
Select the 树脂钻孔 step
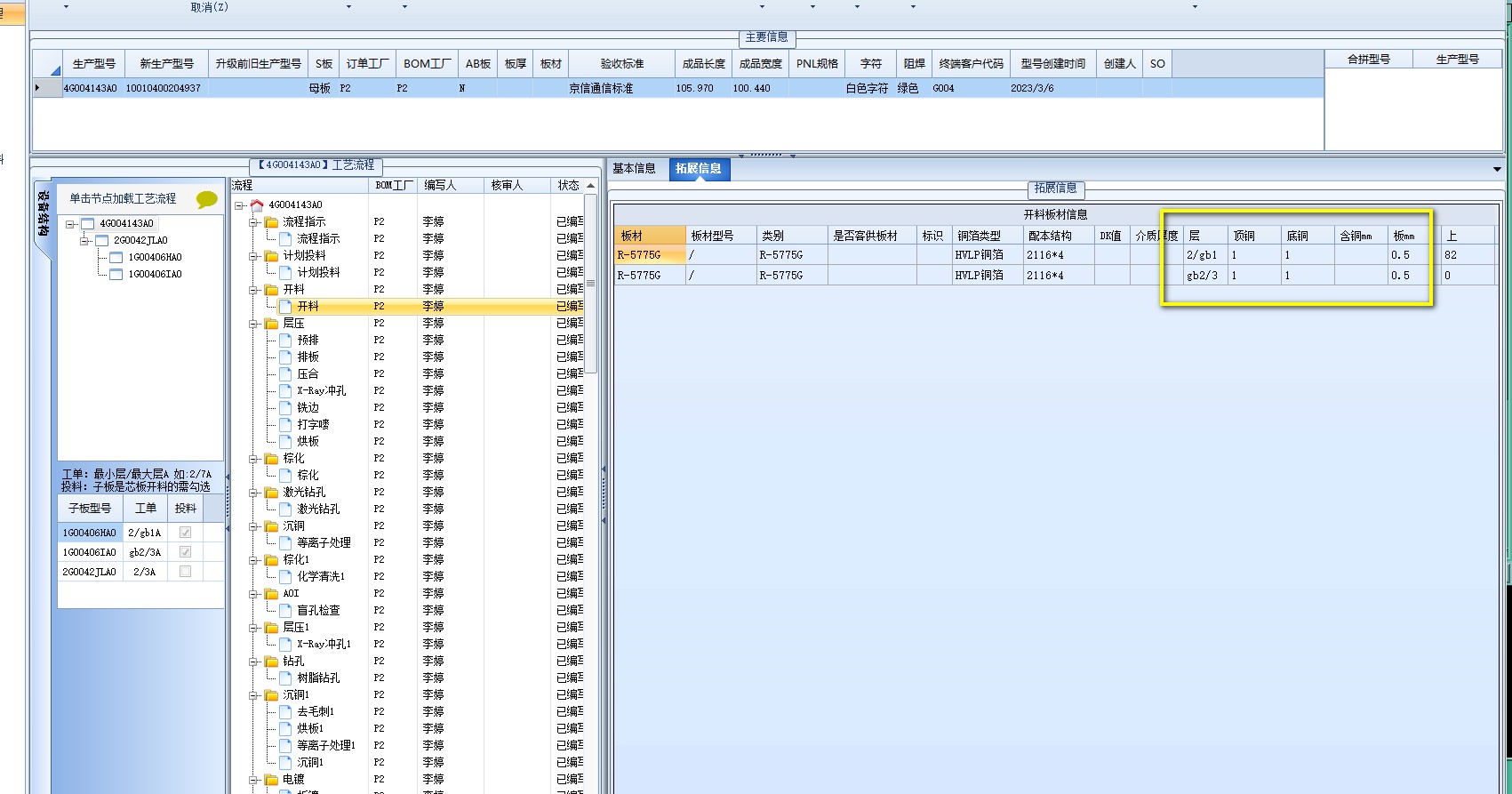tap(318, 678)
